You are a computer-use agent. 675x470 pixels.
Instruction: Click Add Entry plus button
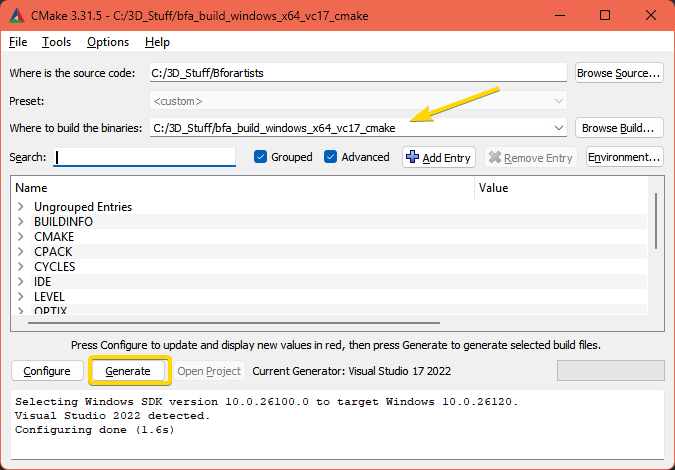point(439,158)
